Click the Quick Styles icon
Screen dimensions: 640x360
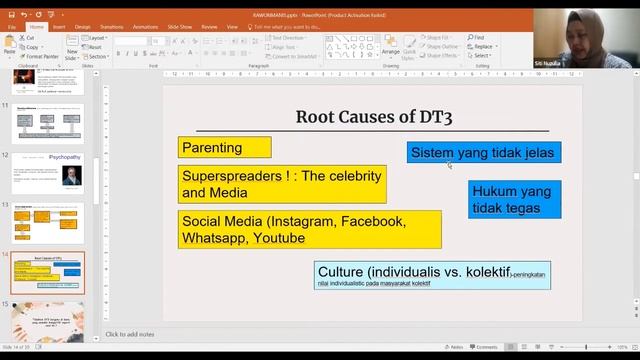click(x=409, y=42)
